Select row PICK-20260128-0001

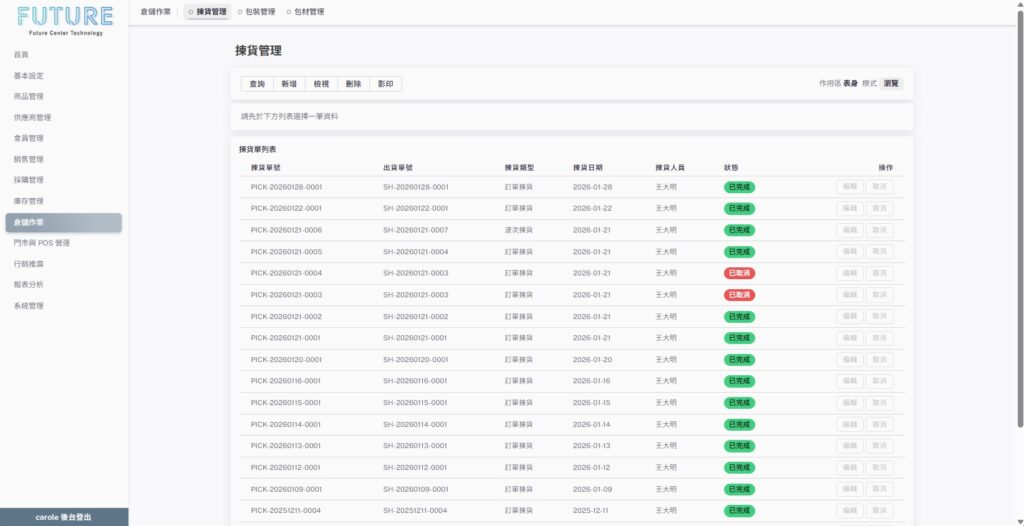571,188
